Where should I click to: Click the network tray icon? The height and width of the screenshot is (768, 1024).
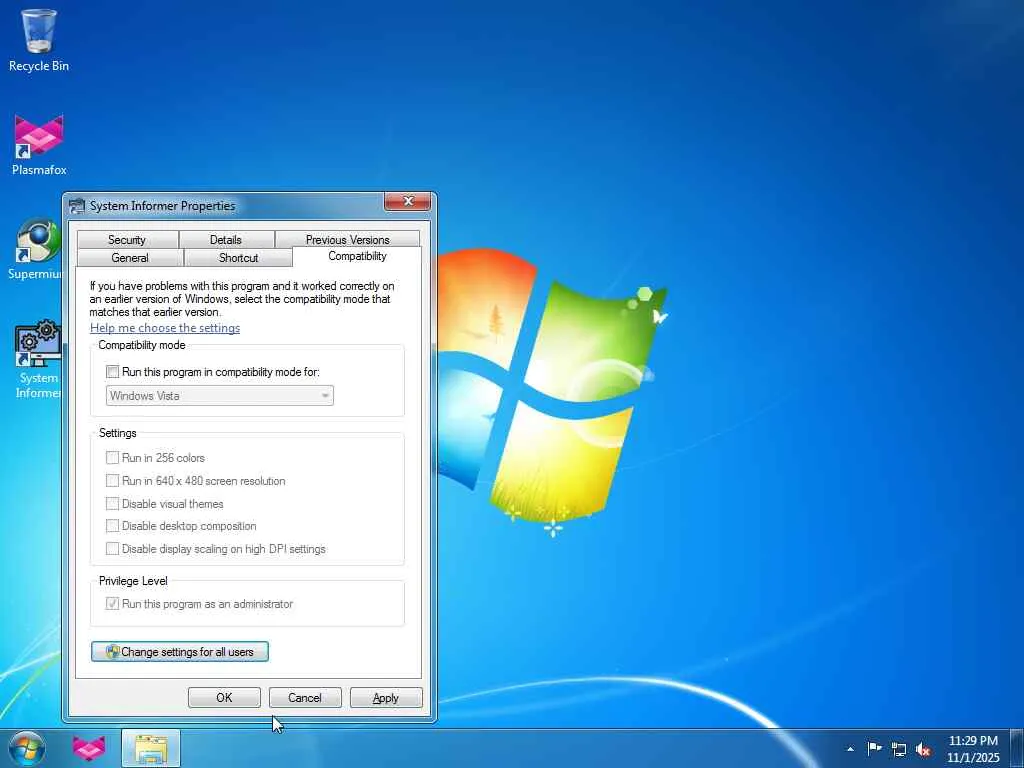point(899,749)
